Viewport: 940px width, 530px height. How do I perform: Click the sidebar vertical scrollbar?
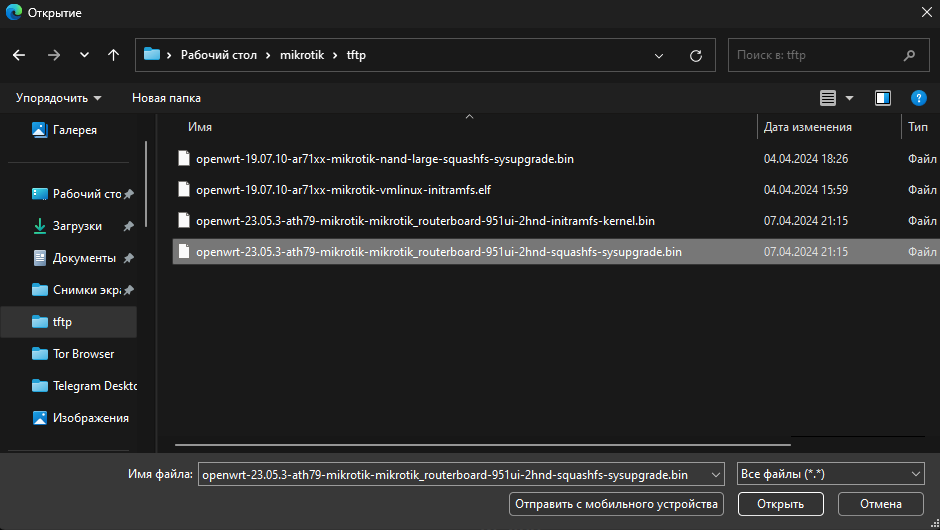coord(146,184)
